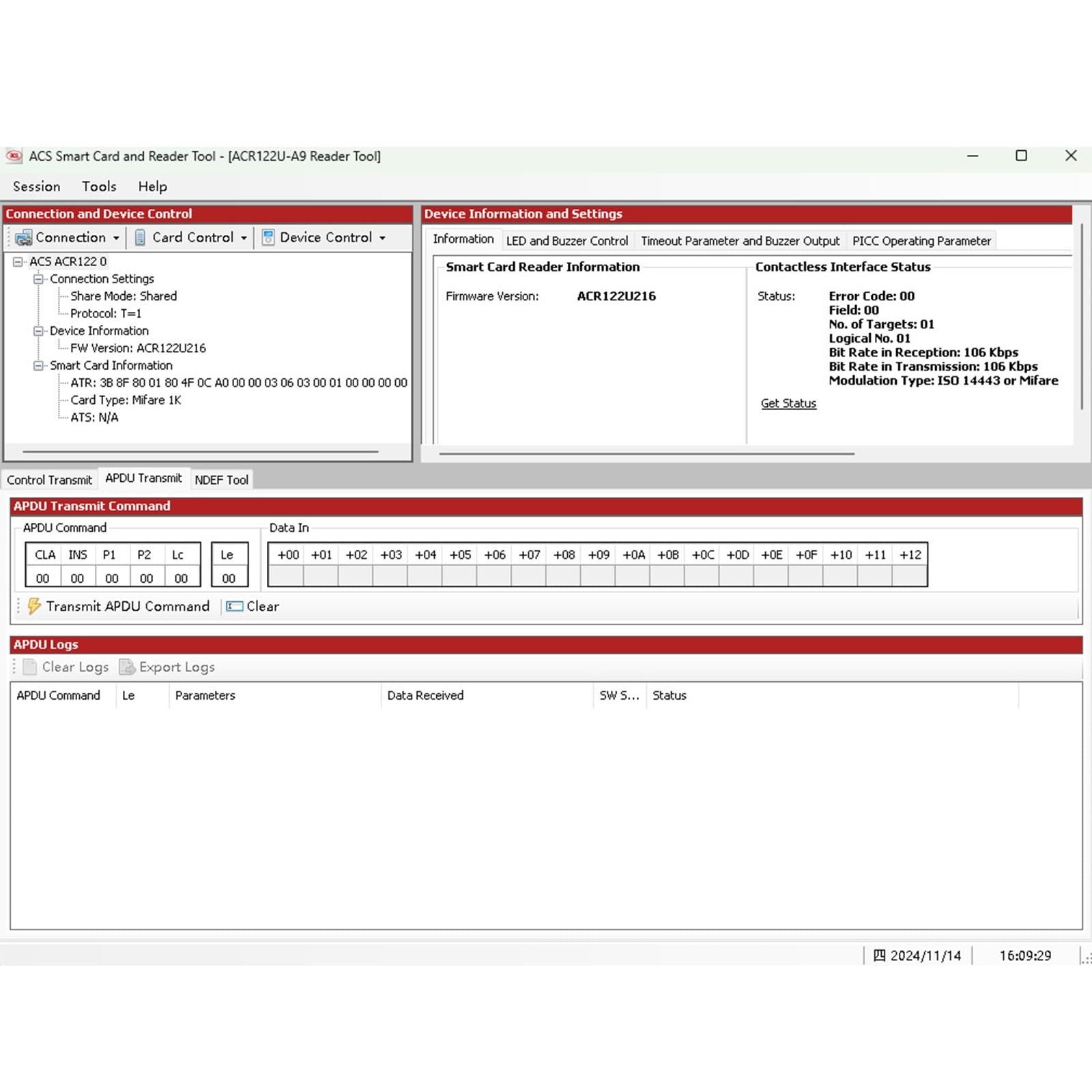
Task: Maximize the ACS Reader Tool window
Action: (x=1021, y=156)
